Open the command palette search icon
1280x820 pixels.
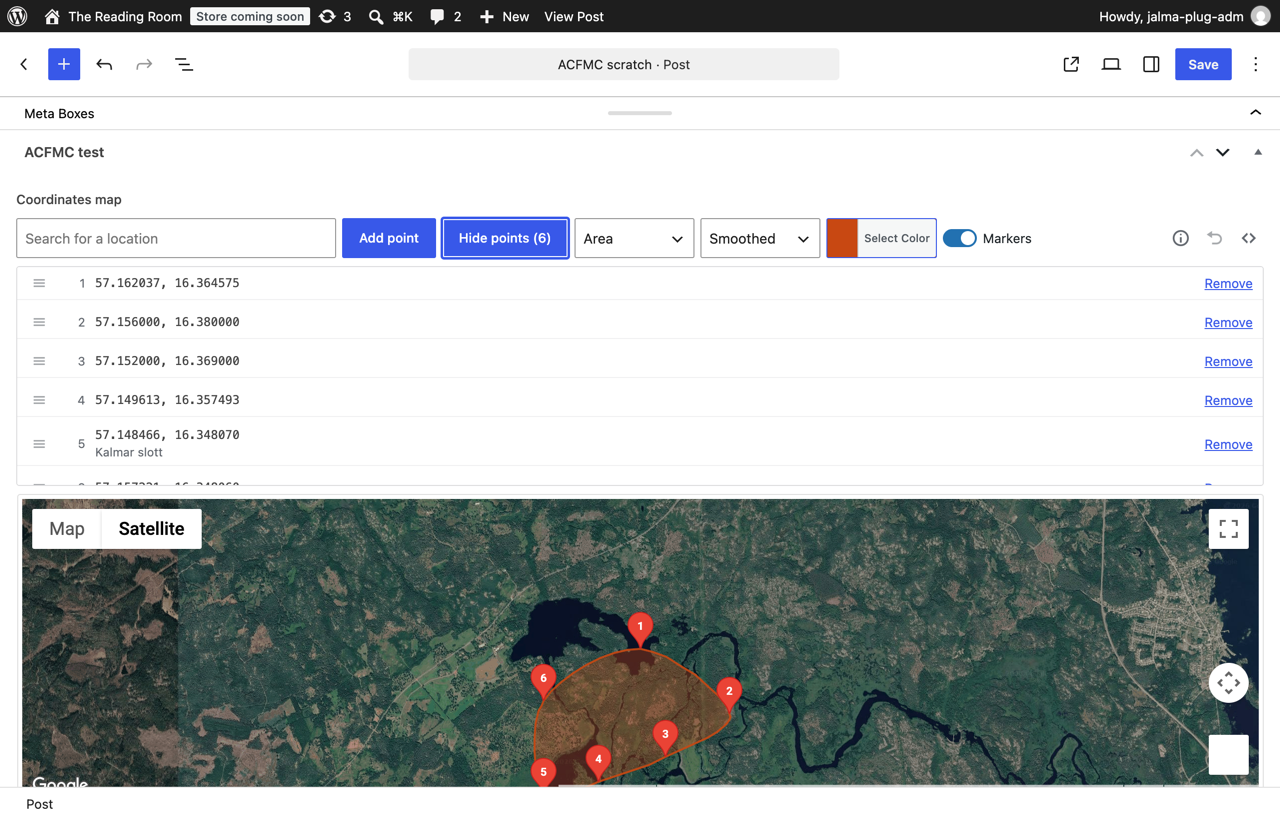click(390, 16)
